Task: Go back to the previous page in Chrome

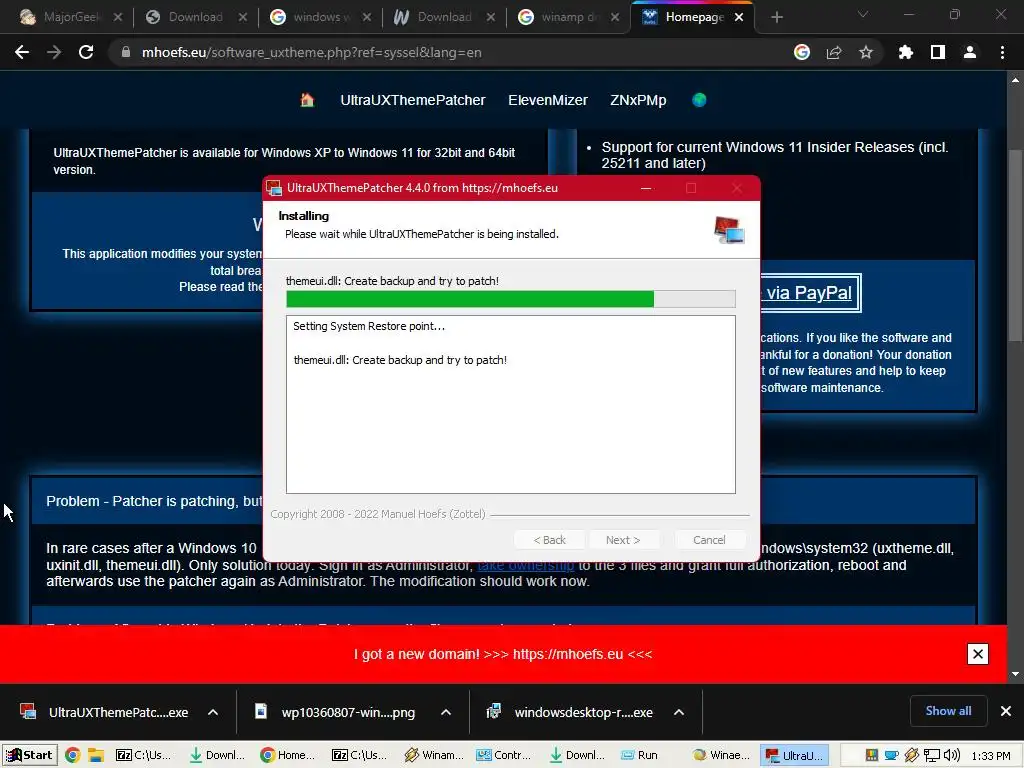Action: [x=22, y=52]
